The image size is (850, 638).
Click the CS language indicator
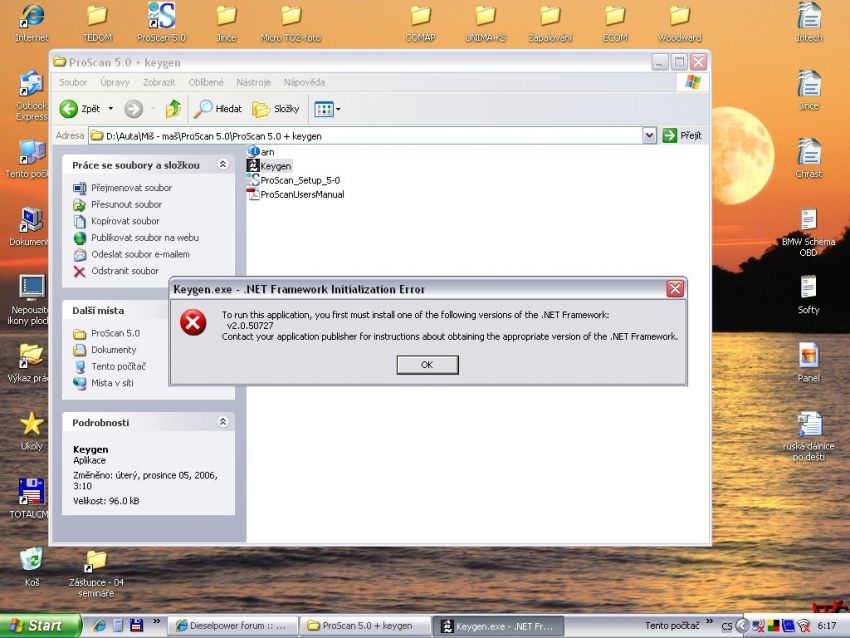pyautogui.click(x=726, y=626)
